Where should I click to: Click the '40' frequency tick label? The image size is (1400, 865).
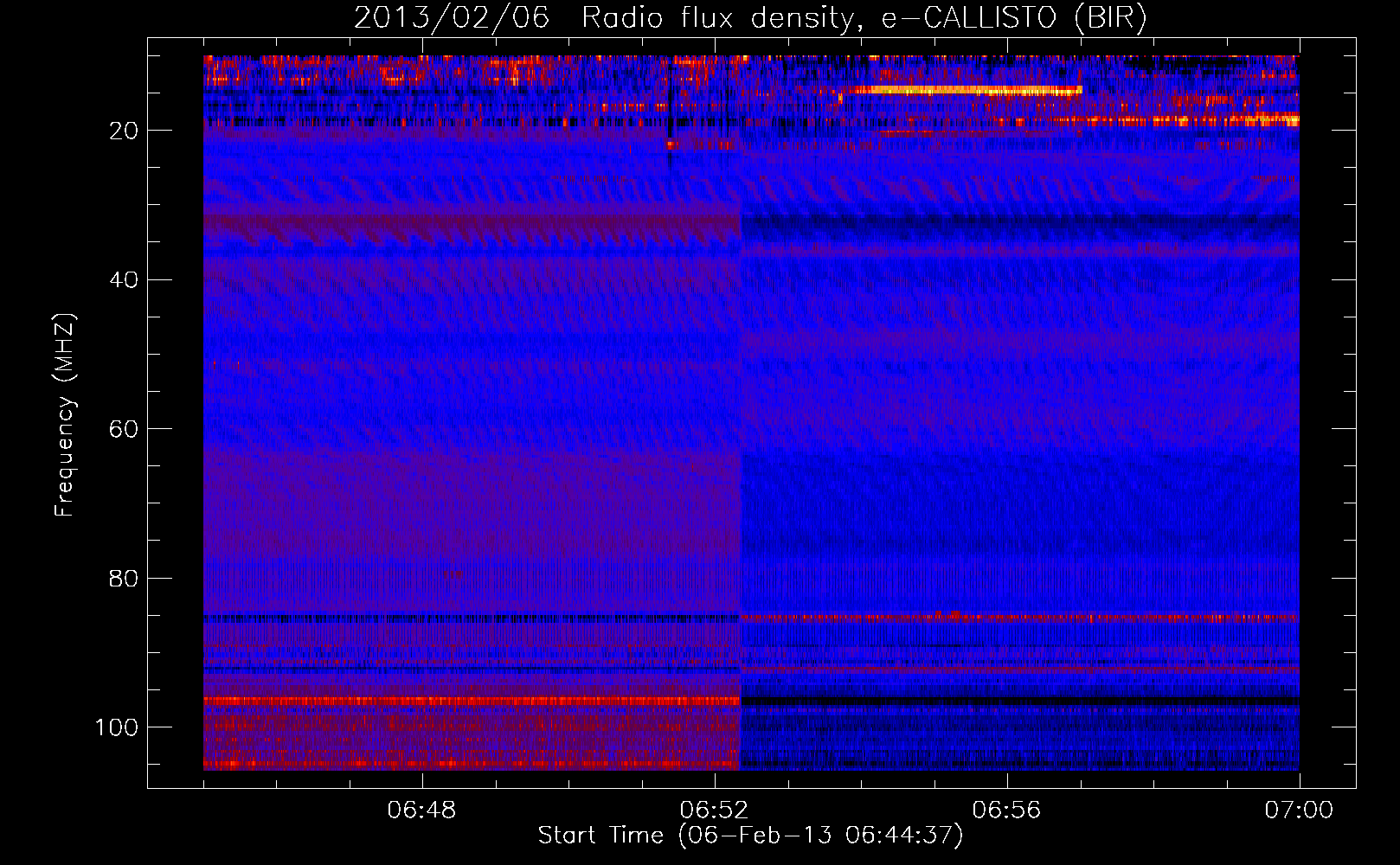click(125, 280)
